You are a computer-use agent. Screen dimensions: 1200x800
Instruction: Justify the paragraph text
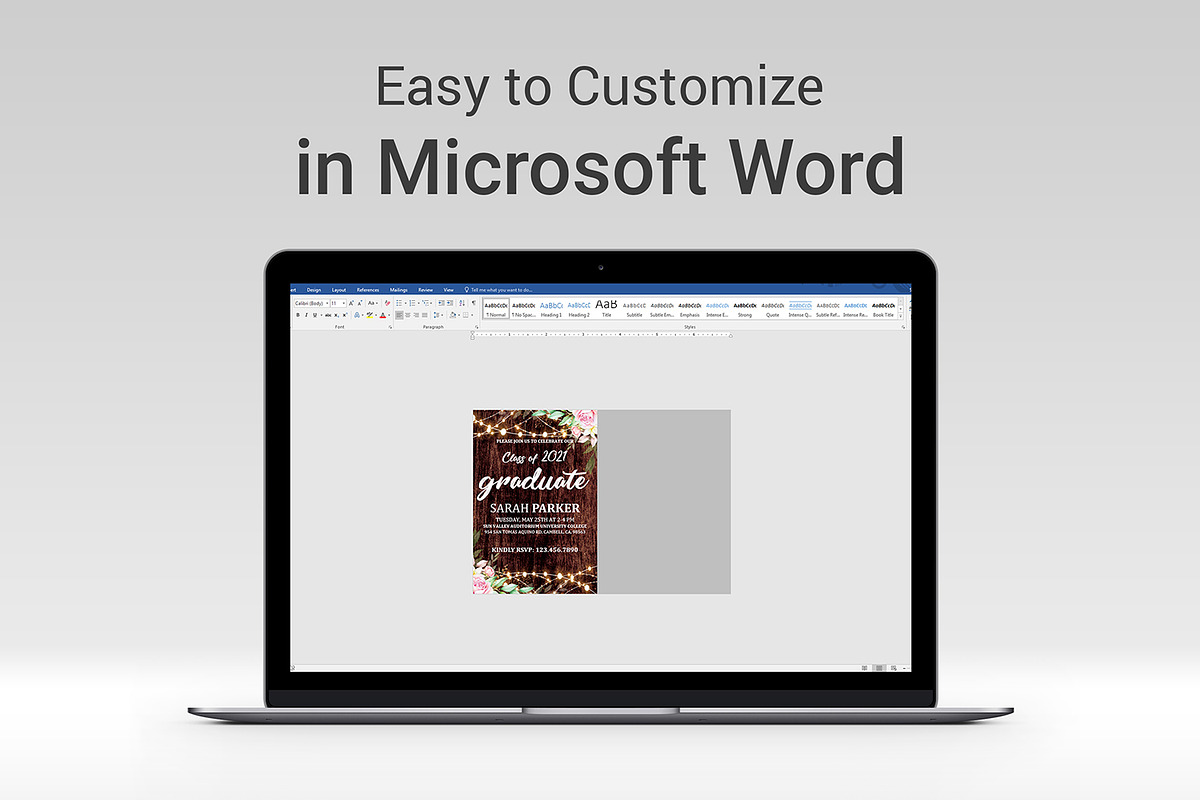coord(425,315)
